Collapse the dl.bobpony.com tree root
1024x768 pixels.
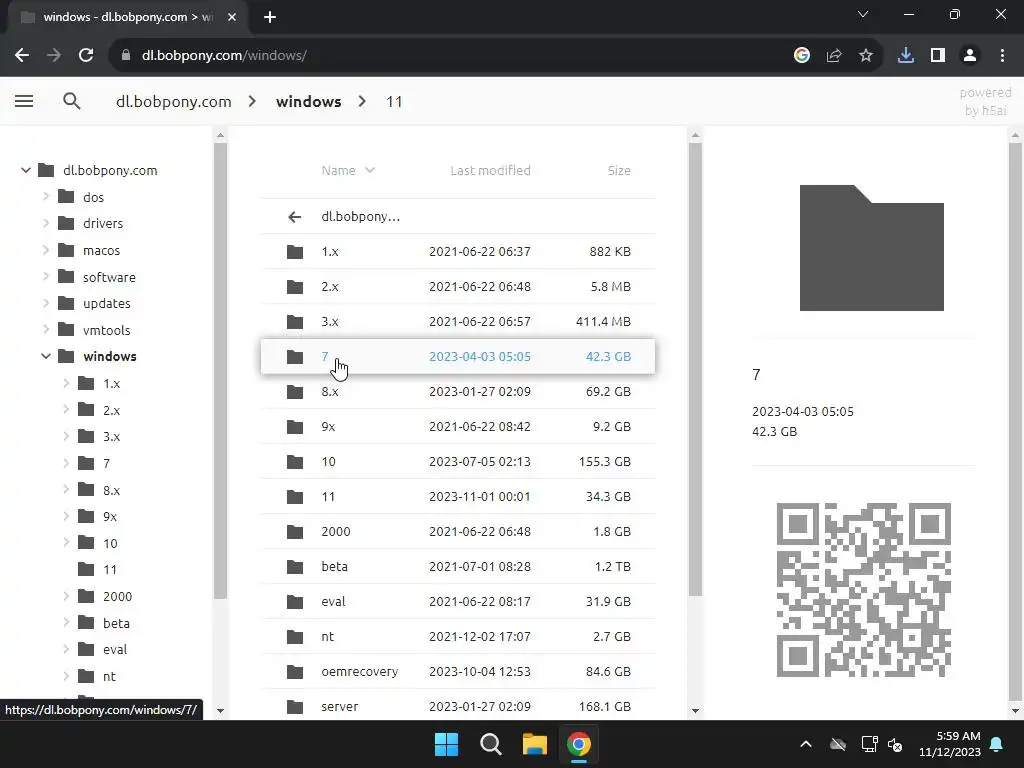click(x=25, y=170)
